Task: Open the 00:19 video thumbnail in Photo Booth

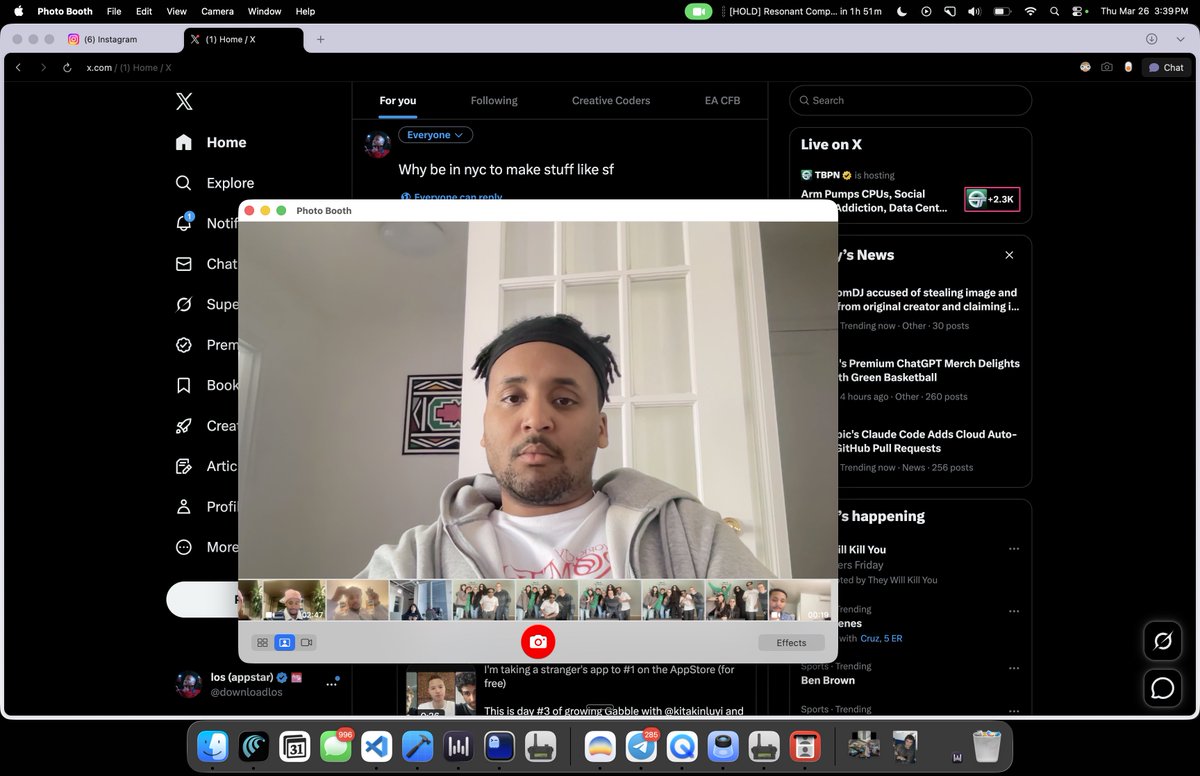Action: 799,600
